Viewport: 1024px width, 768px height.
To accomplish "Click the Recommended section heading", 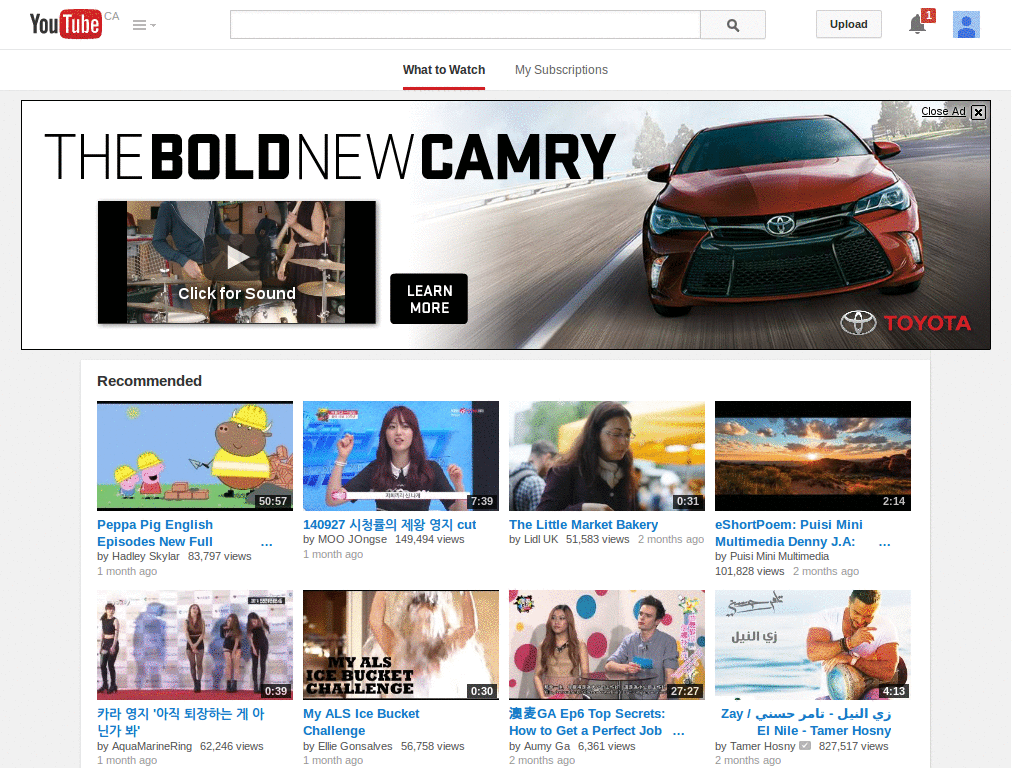I will click(x=150, y=381).
